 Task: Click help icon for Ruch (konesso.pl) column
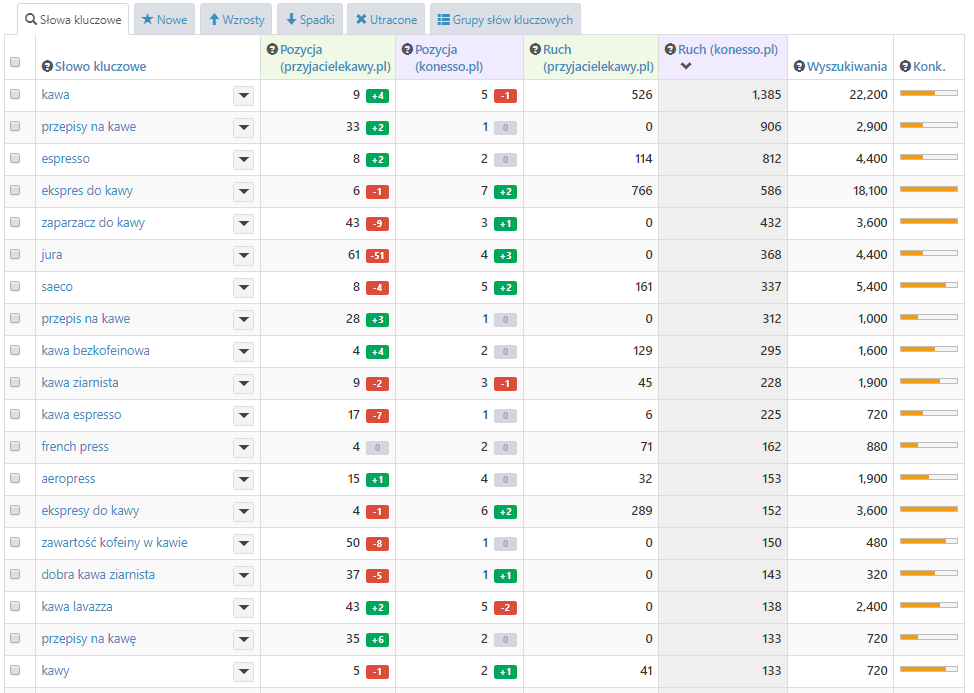click(x=670, y=49)
